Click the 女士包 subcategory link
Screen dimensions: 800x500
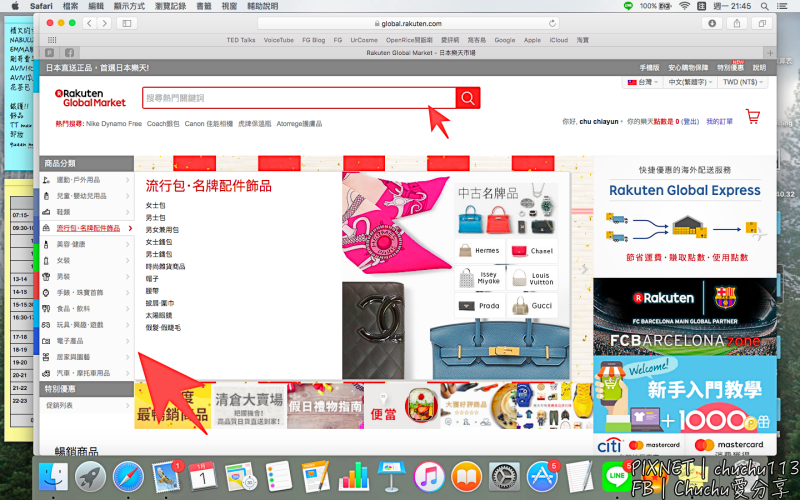click(155, 205)
